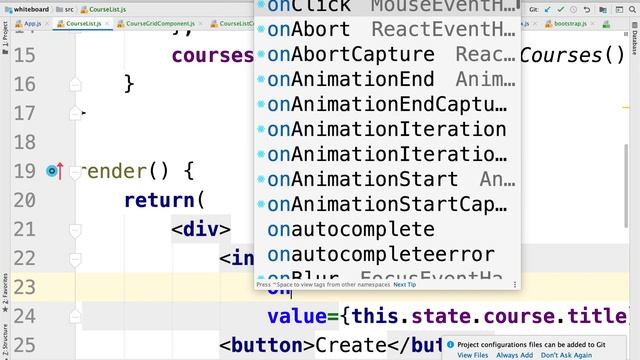Collapse the render fold on line 19
640x360 pixels.
pos(75,173)
